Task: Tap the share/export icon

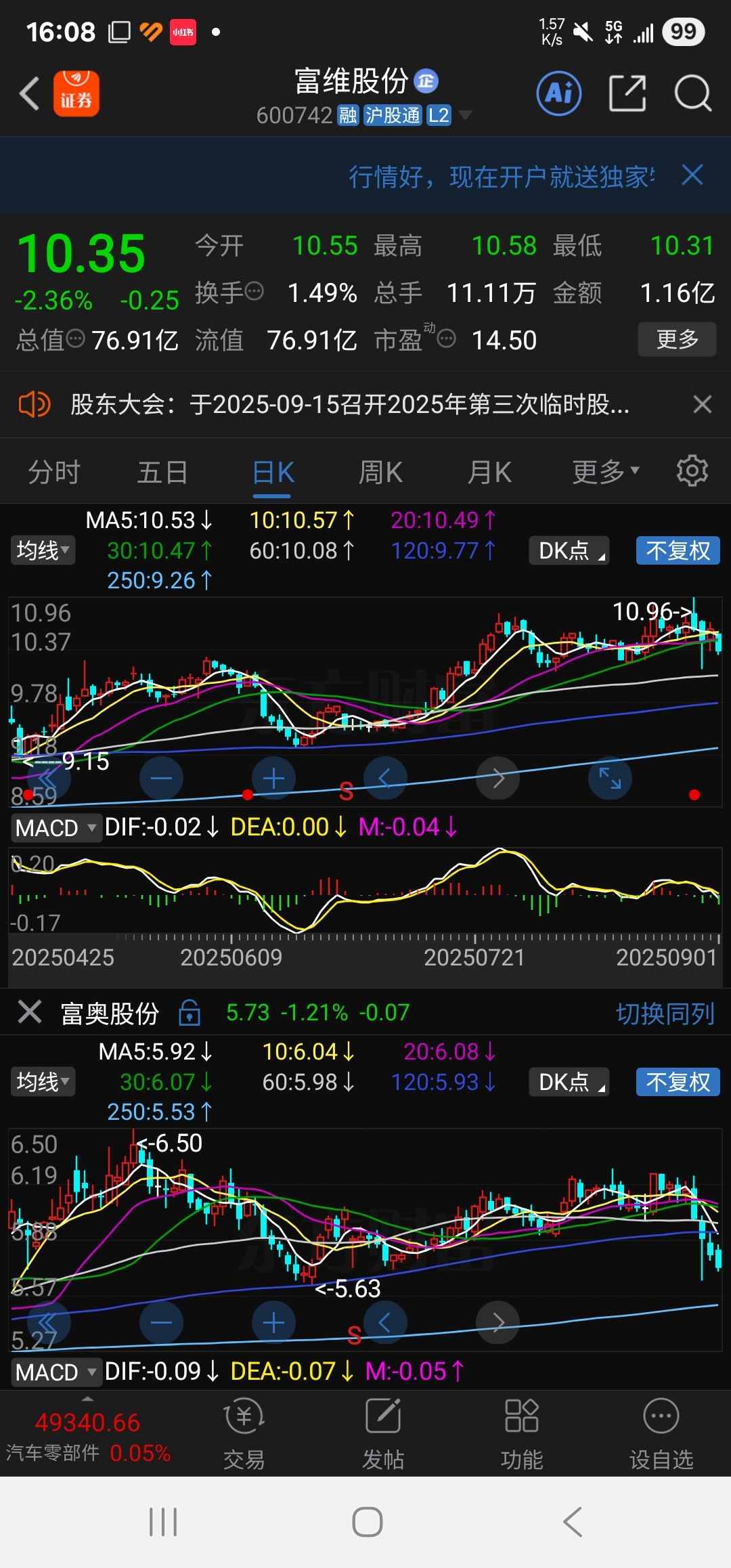Action: coord(627,93)
